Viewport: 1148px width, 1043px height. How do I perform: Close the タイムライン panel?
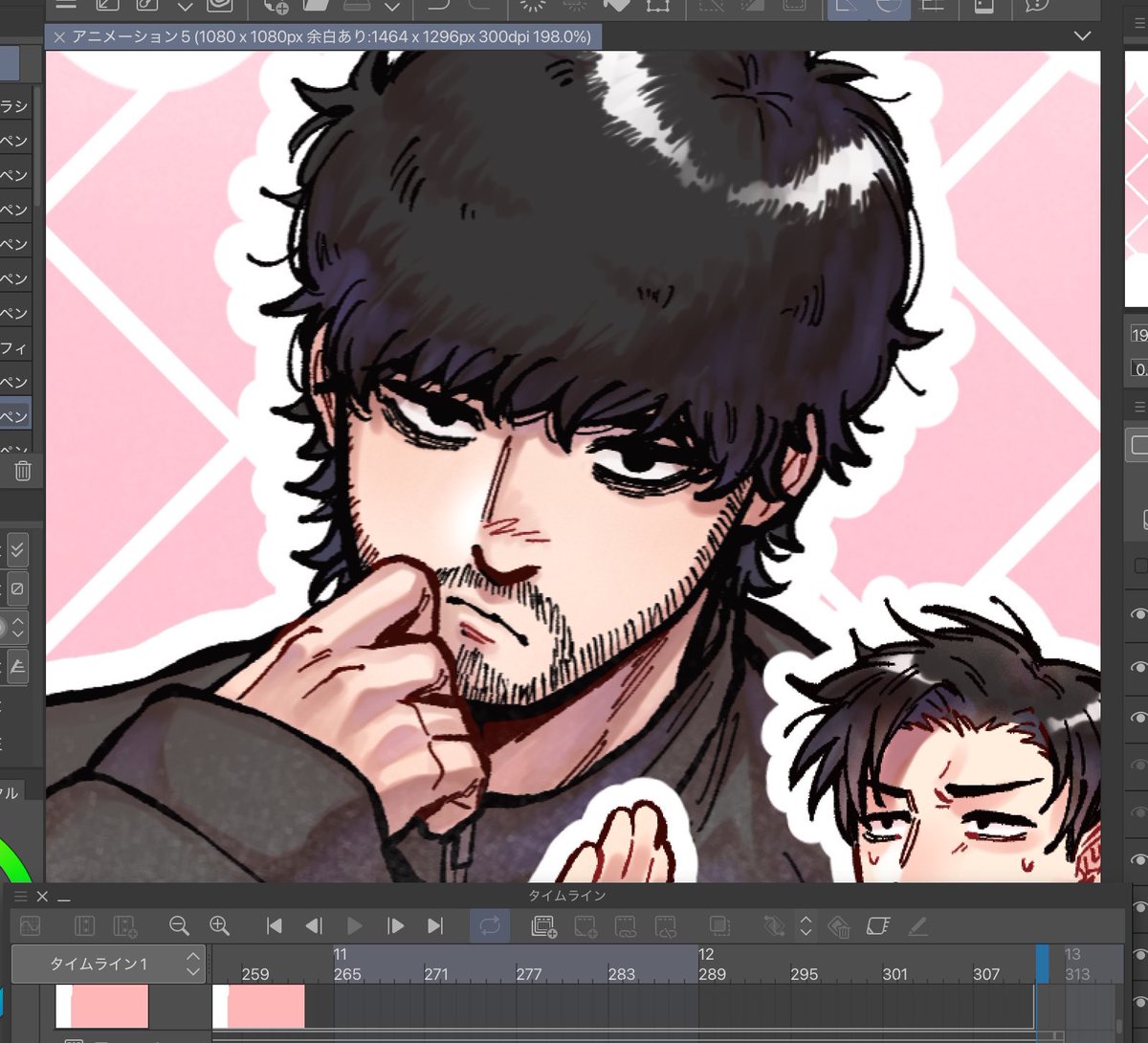42,897
